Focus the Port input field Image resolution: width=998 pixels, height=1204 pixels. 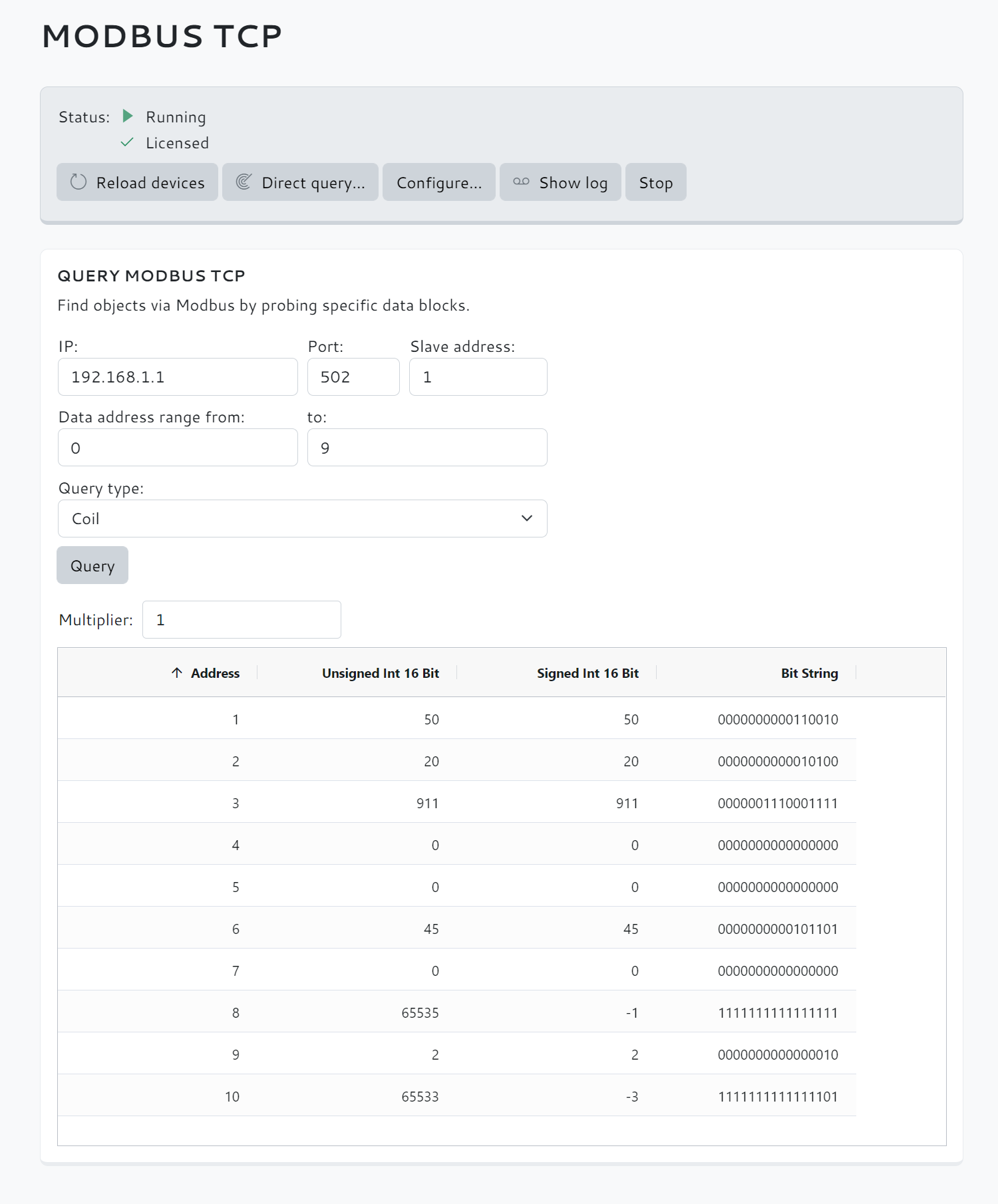pyautogui.click(x=353, y=377)
